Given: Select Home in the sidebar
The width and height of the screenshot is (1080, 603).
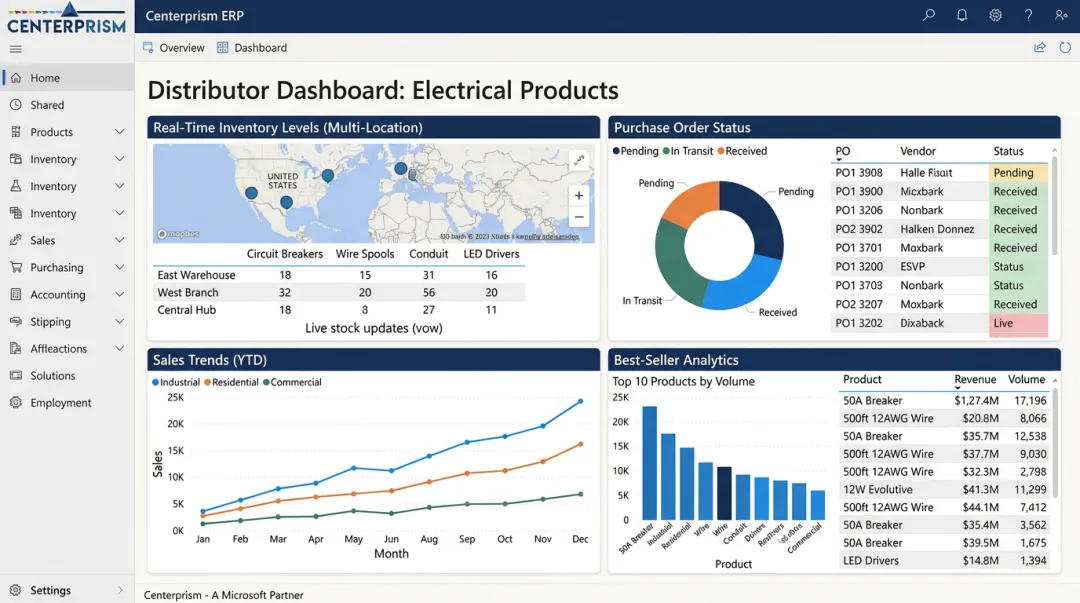Looking at the screenshot, I should click(67, 78).
